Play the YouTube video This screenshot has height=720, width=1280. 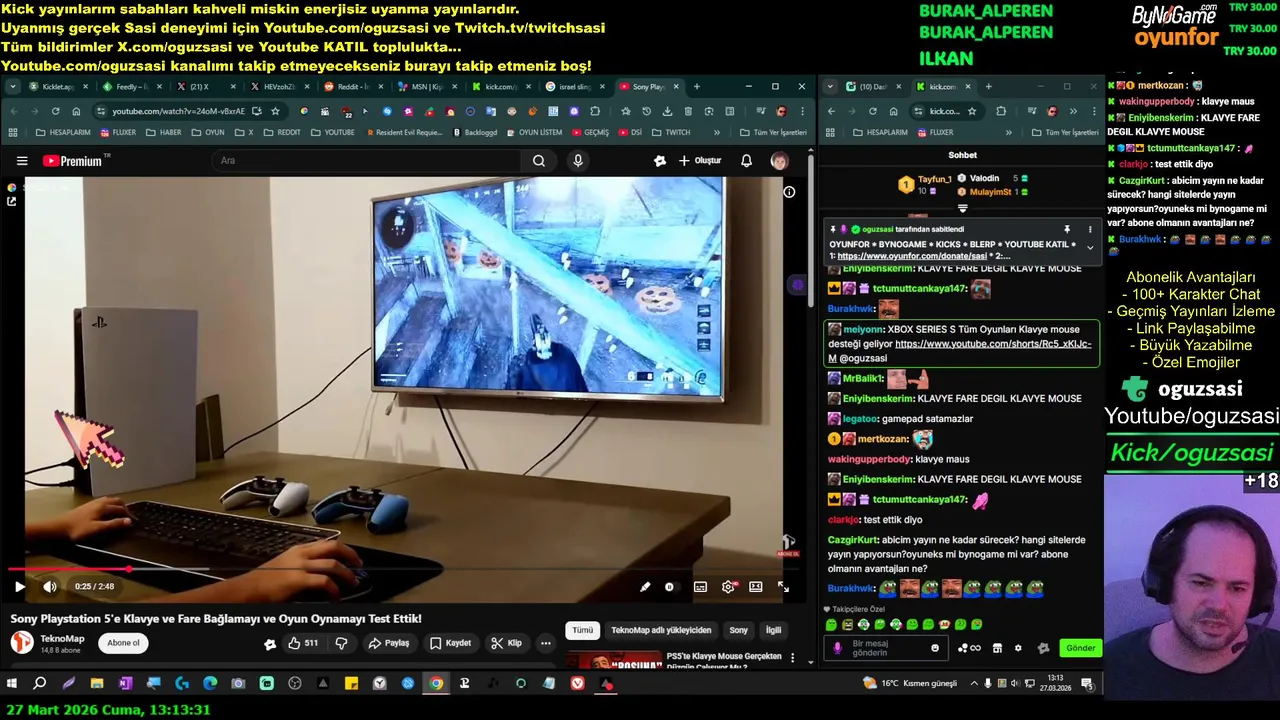20,587
